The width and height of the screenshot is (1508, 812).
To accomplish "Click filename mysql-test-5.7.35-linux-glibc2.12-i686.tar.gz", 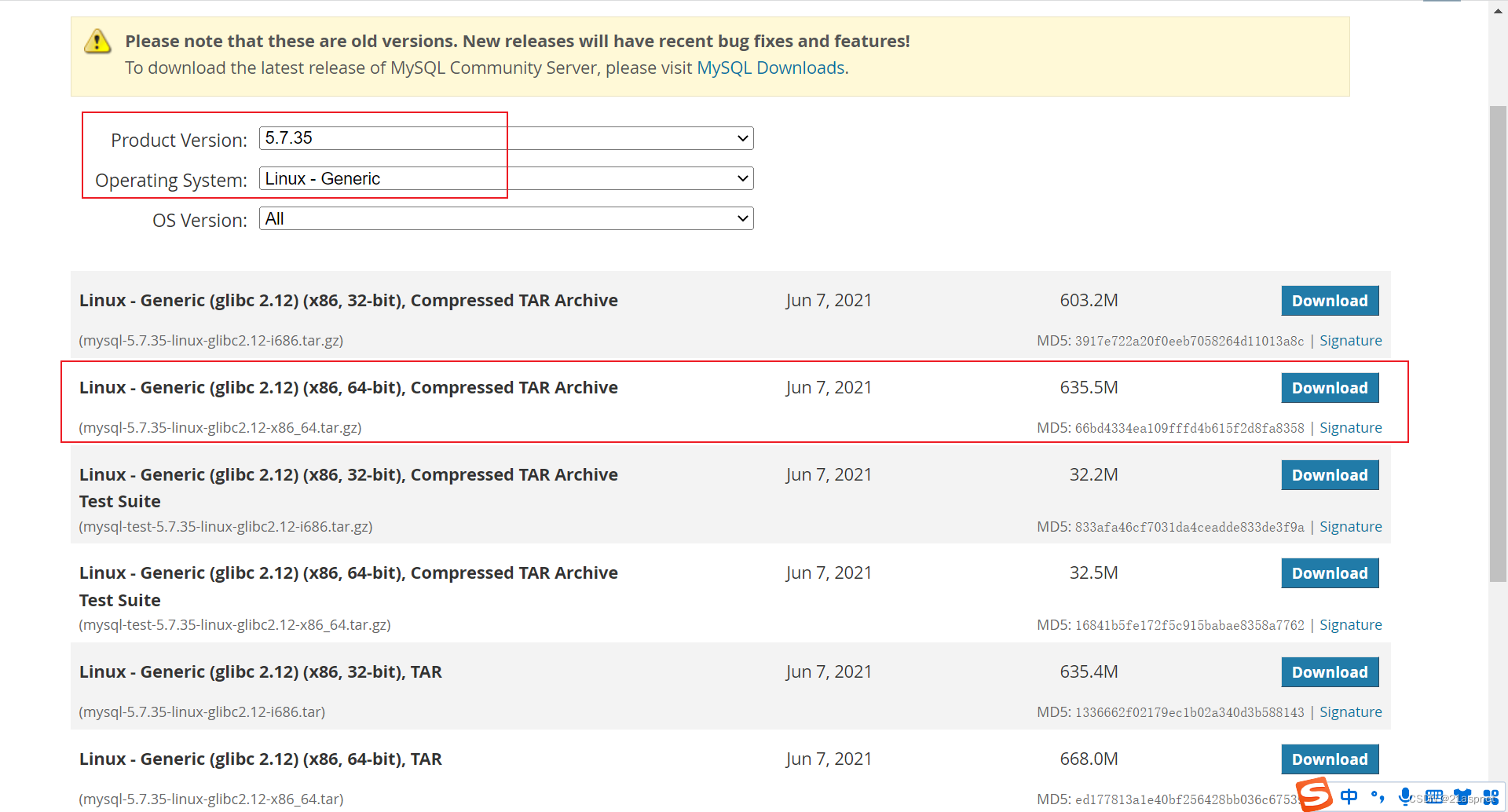I will pos(225,527).
